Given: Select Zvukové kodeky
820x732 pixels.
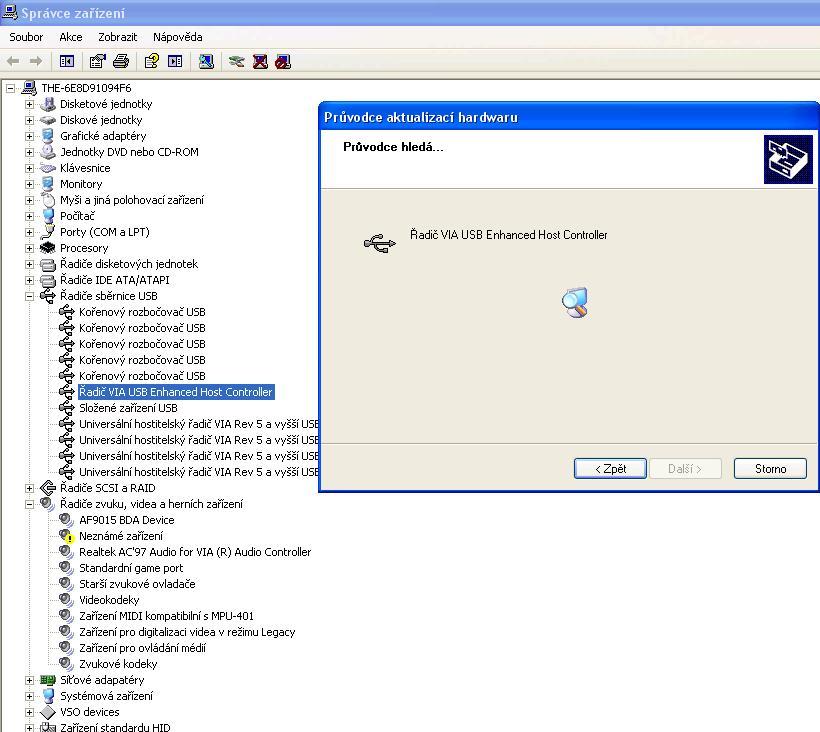Looking at the screenshot, I should pos(118,664).
